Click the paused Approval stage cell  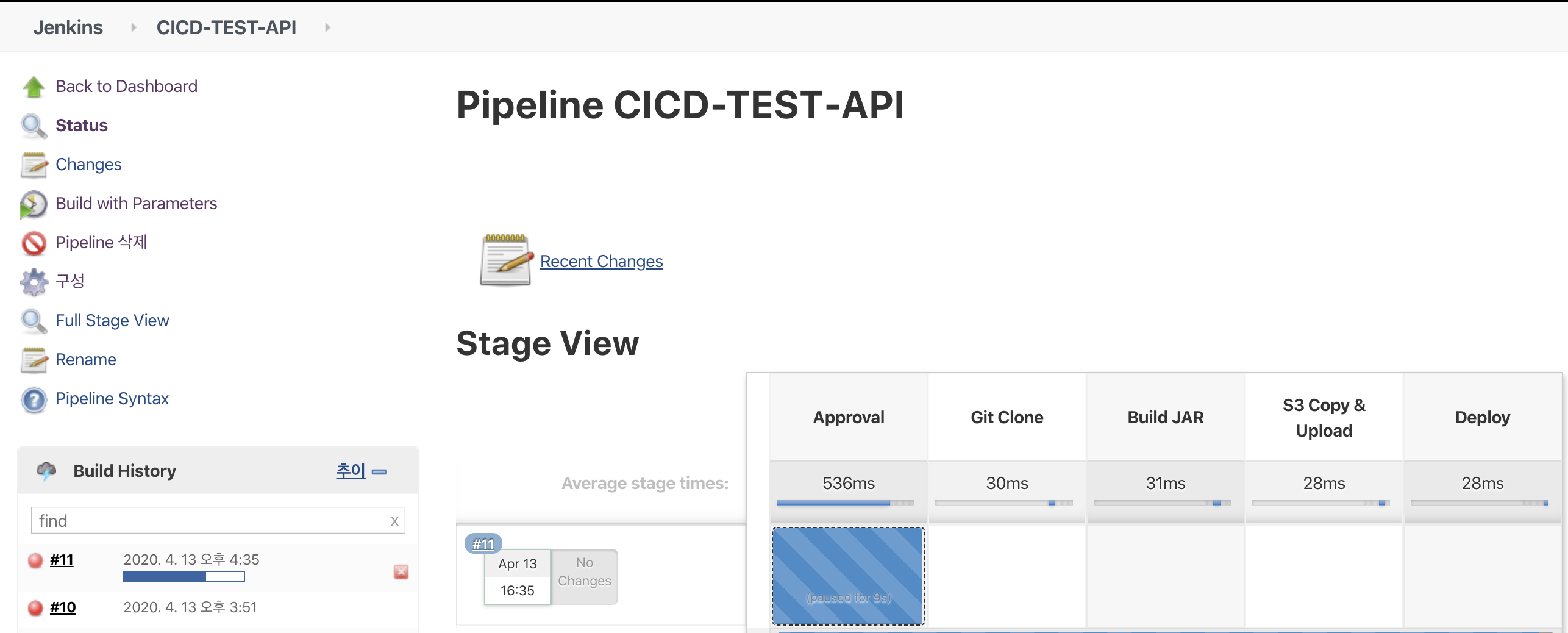click(x=848, y=576)
